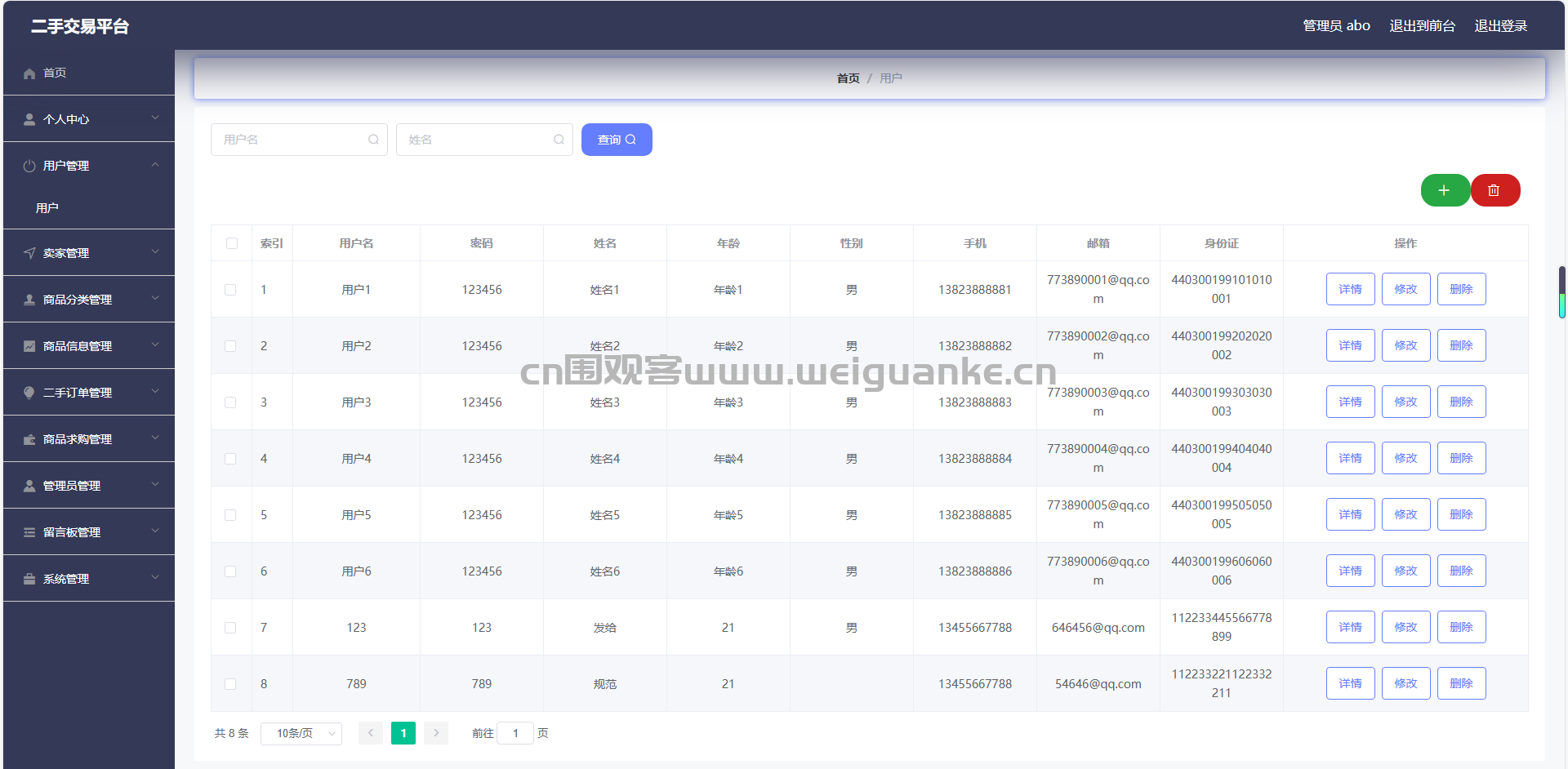Screen dimensions: 1568x769
Task: Check the row checkbox for 用户4
Action: tap(230, 459)
